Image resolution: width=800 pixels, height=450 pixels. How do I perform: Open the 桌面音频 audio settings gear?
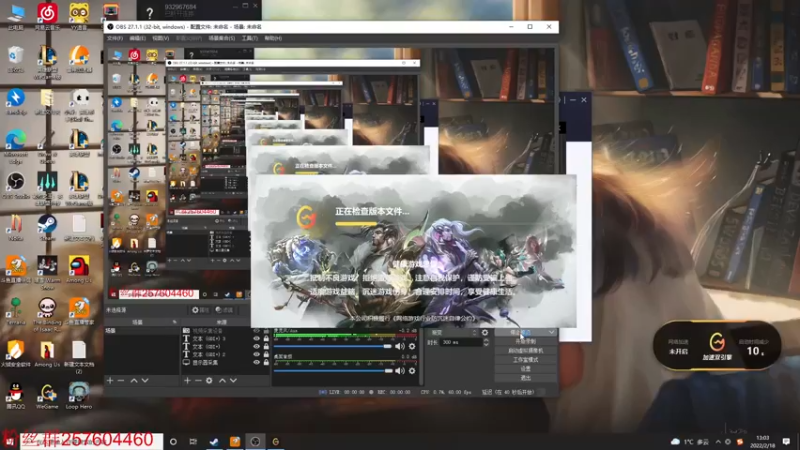click(412, 371)
